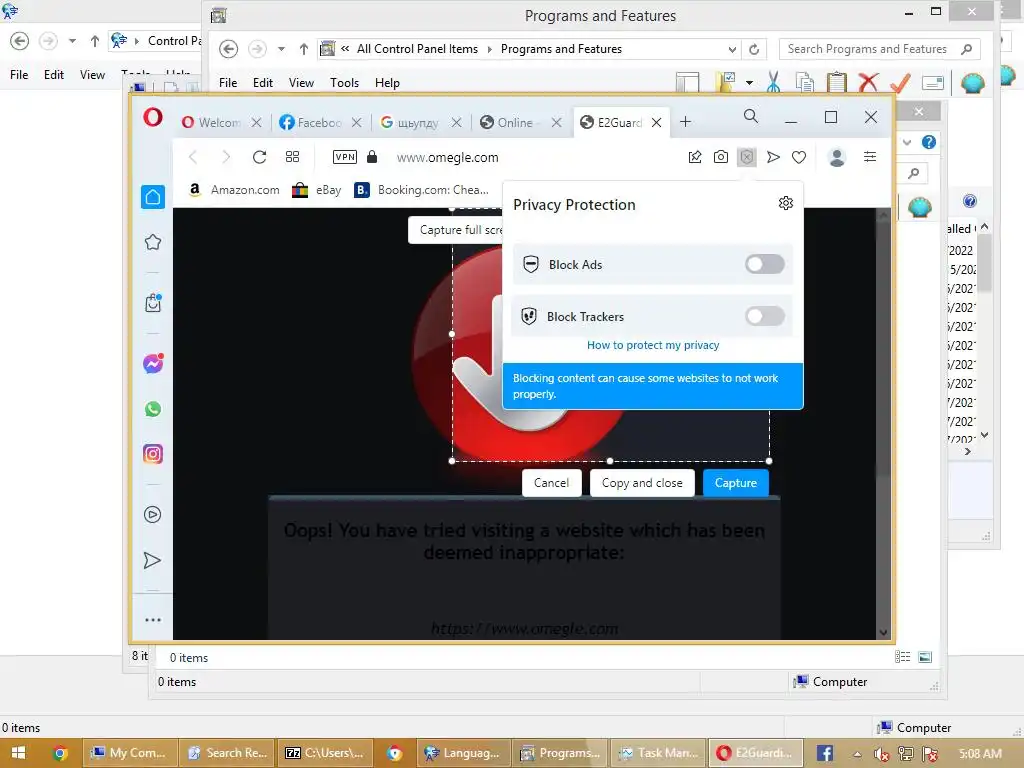Click Cut scissors in Programs and Features toolbar
1024x768 pixels.
(x=773, y=82)
